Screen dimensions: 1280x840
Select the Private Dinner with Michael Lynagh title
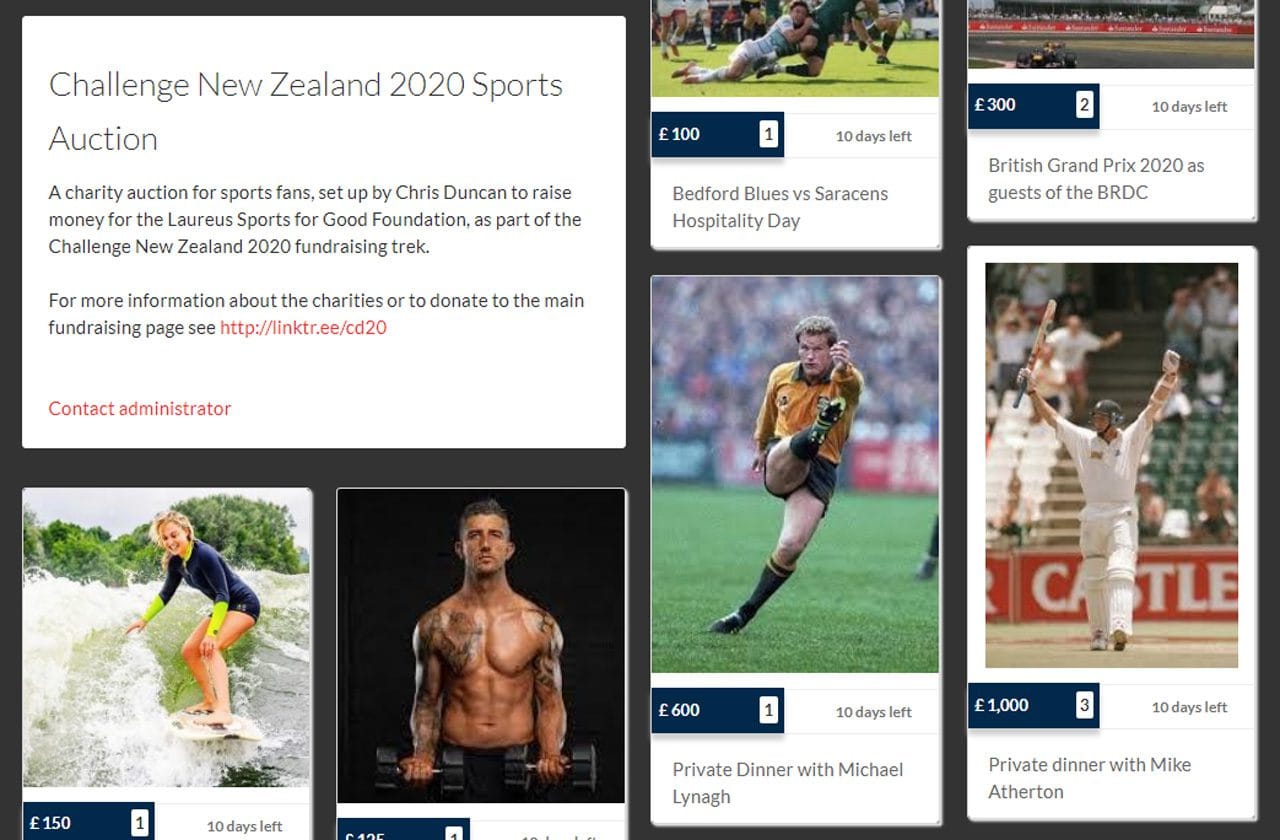[x=787, y=783]
